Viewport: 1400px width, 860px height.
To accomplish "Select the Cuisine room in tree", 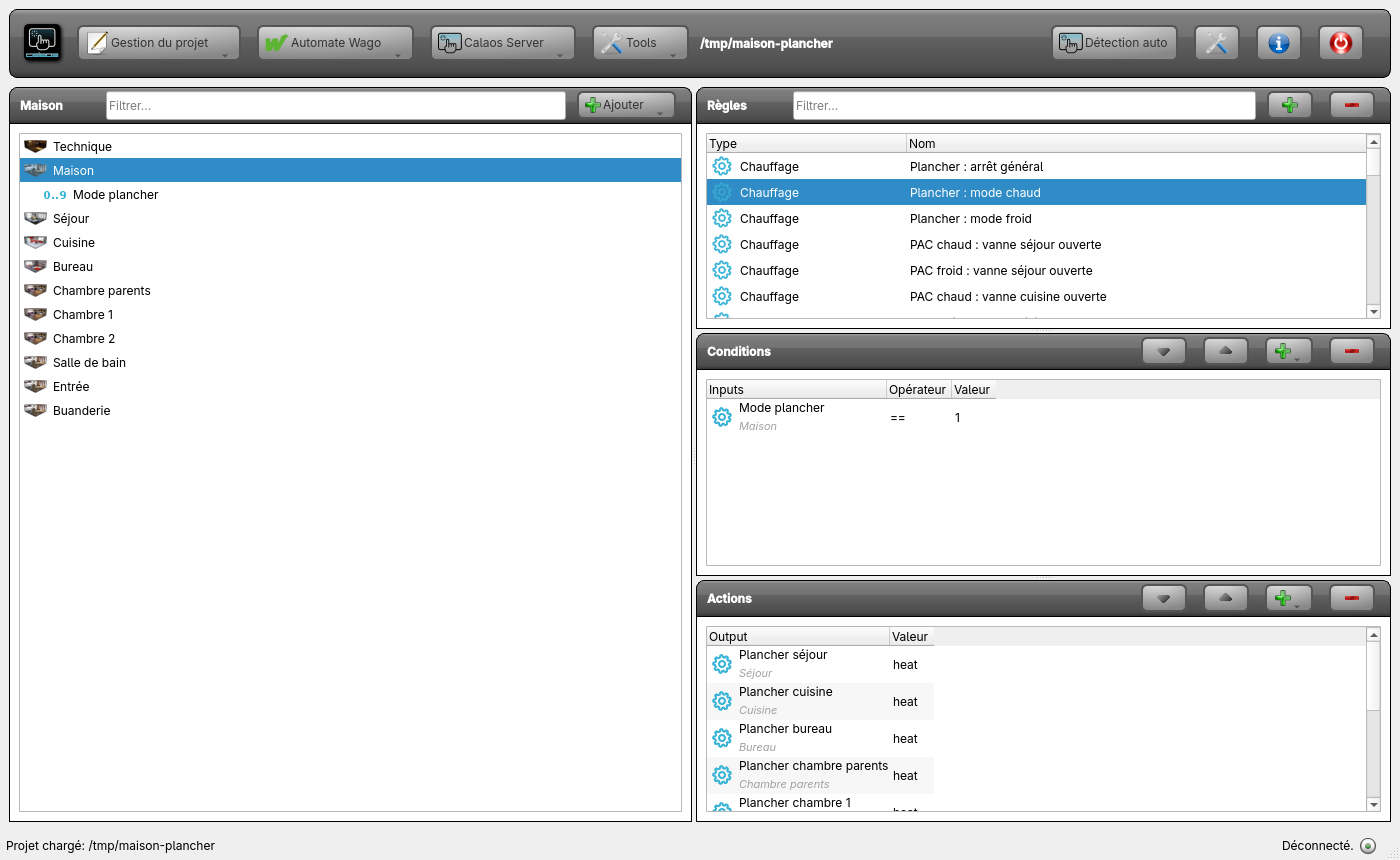I will pyautogui.click(x=350, y=242).
